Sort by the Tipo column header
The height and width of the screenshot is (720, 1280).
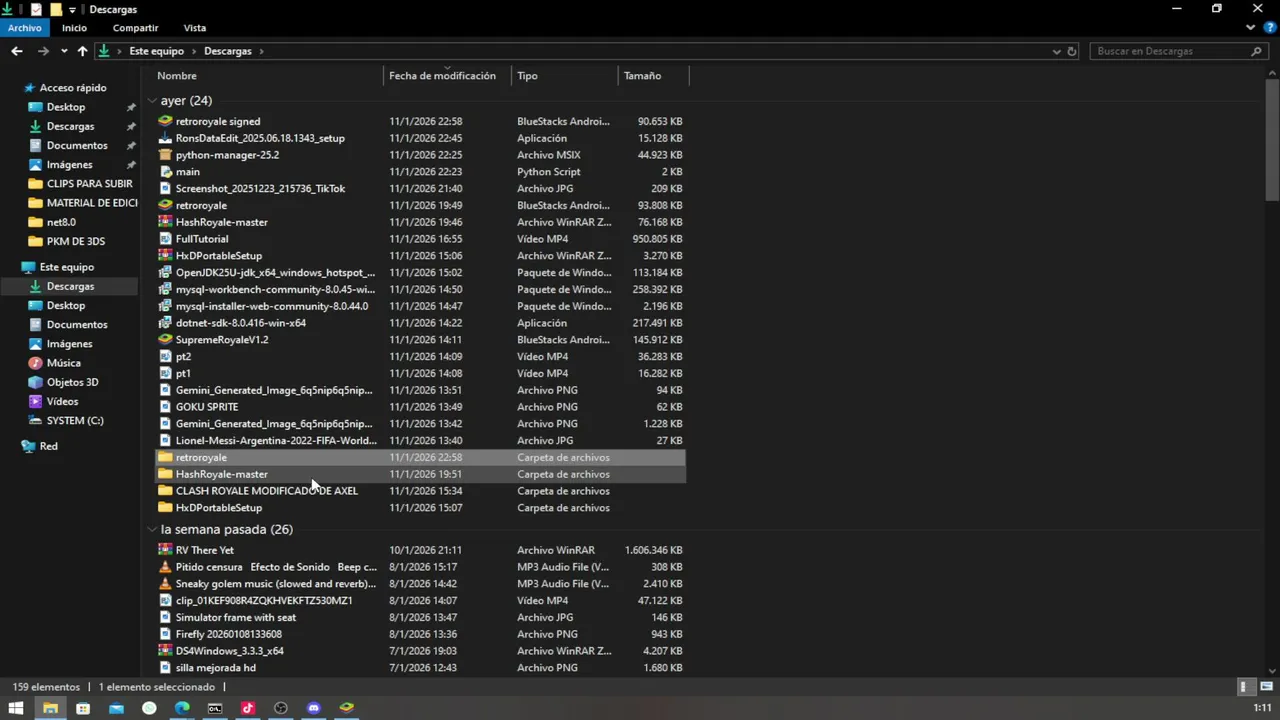[527, 76]
